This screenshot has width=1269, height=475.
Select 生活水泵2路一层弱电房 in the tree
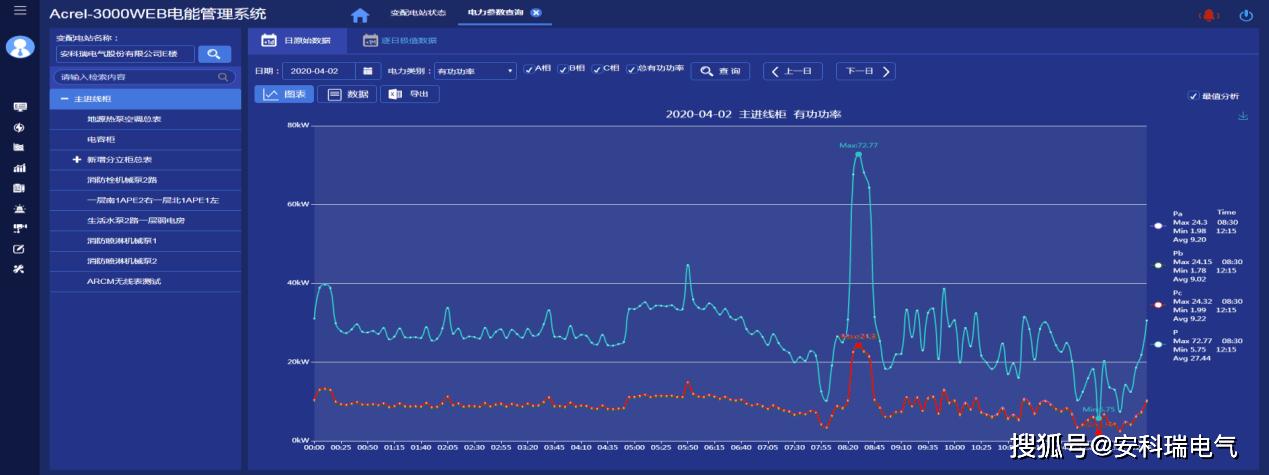pos(145,220)
